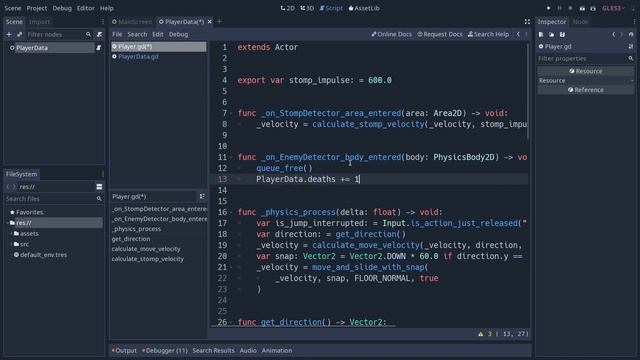Open the GLES3 renderer dropdown
640x360 pixels.
click(613, 8)
